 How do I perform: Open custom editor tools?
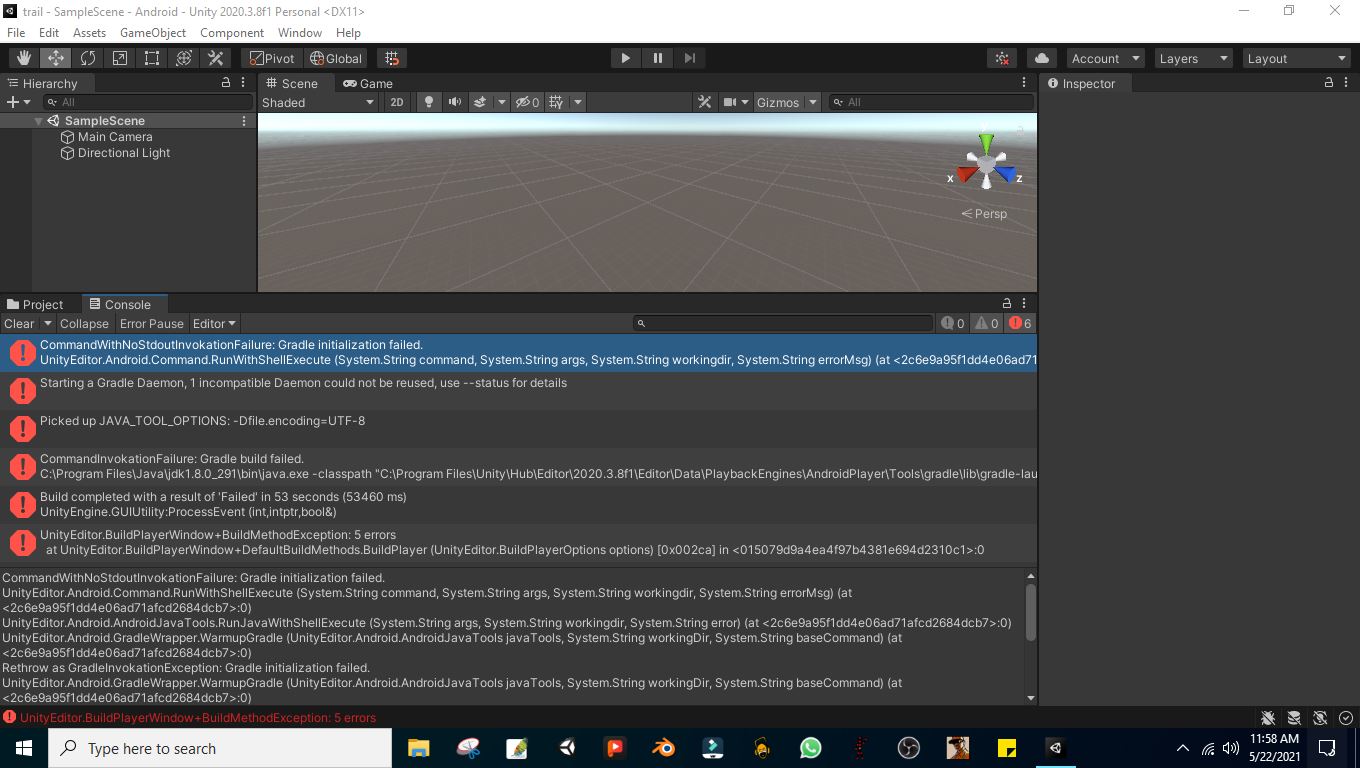pos(216,58)
